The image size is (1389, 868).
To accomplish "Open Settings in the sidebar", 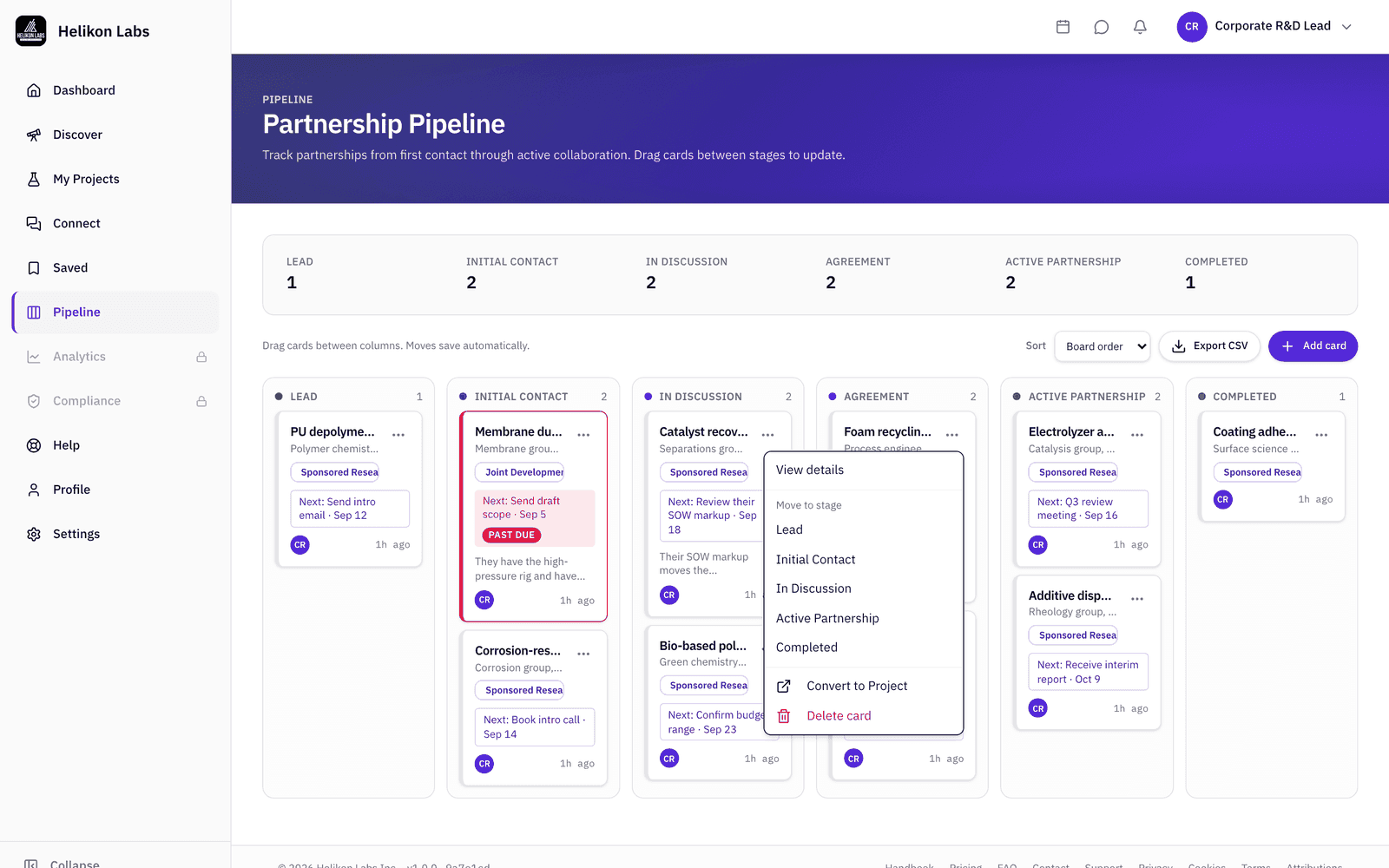I will pyautogui.click(x=115, y=534).
